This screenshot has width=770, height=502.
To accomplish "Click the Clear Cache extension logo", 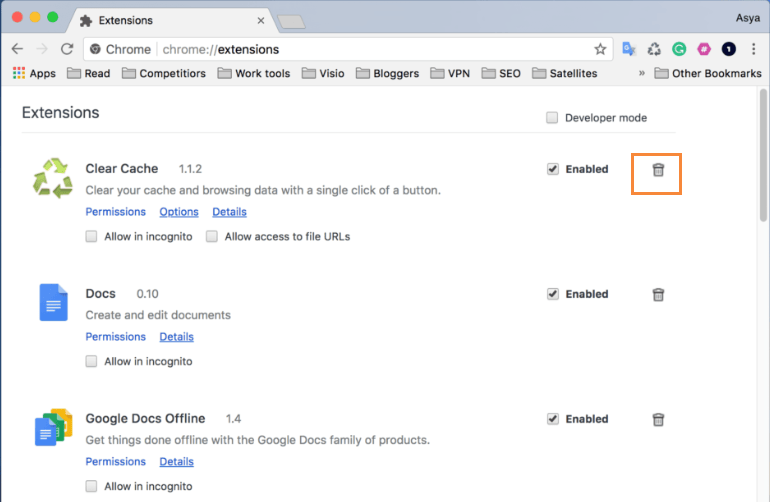I will pyautogui.click(x=53, y=178).
